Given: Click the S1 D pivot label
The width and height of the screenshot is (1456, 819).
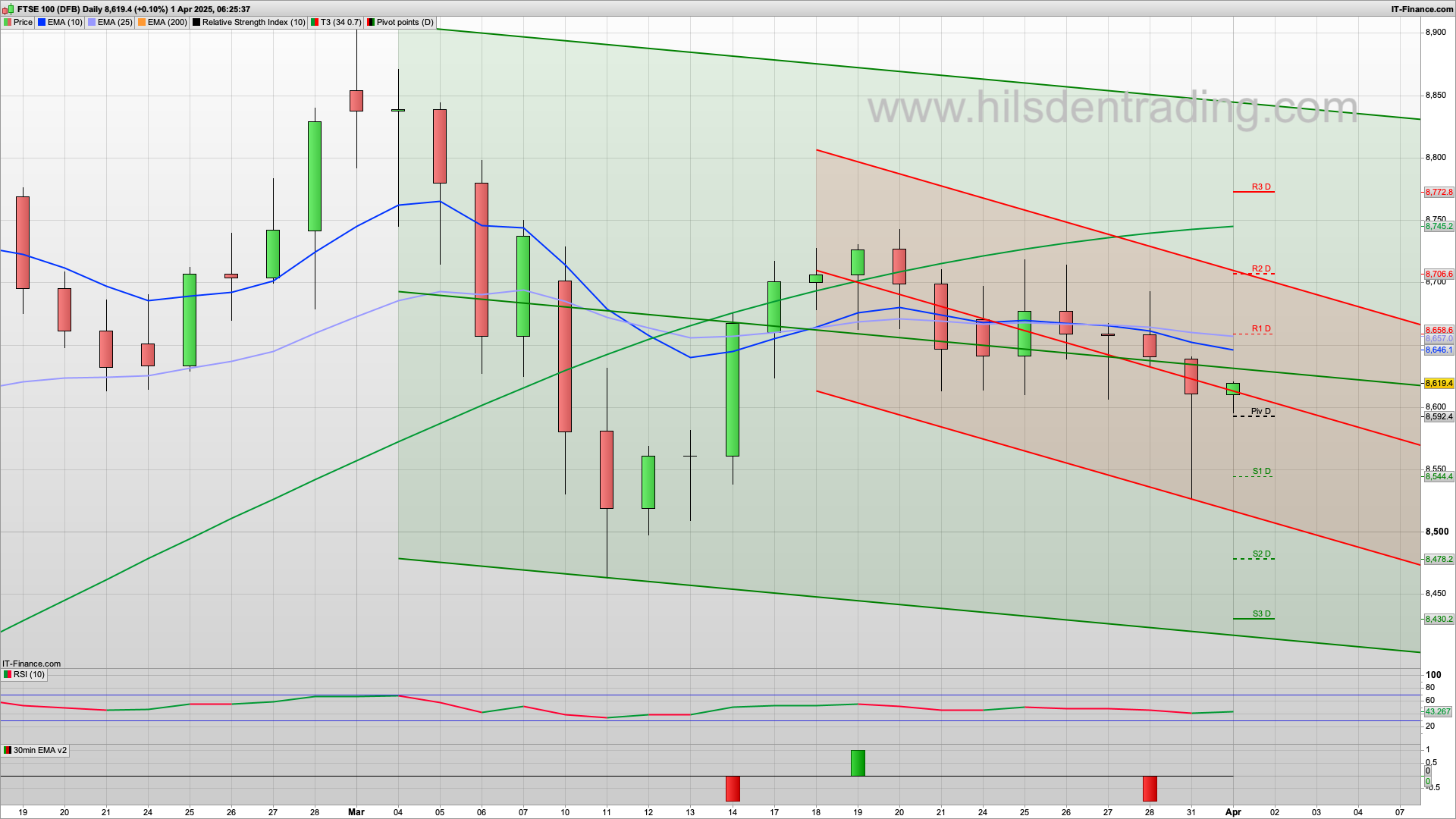Looking at the screenshot, I should pos(1261,471).
